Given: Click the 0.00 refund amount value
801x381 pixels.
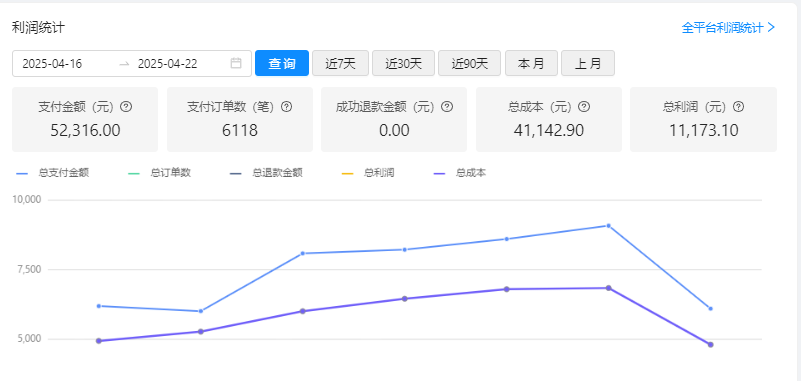Looking at the screenshot, I should (x=394, y=131).
